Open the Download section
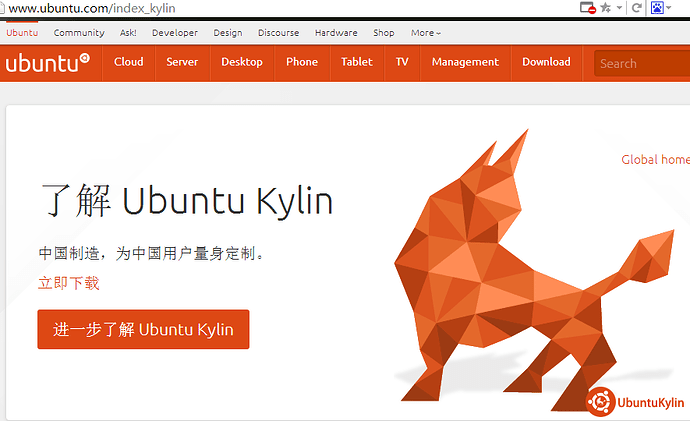The height and width of the screenshot is (421, 690). (546, 62)
